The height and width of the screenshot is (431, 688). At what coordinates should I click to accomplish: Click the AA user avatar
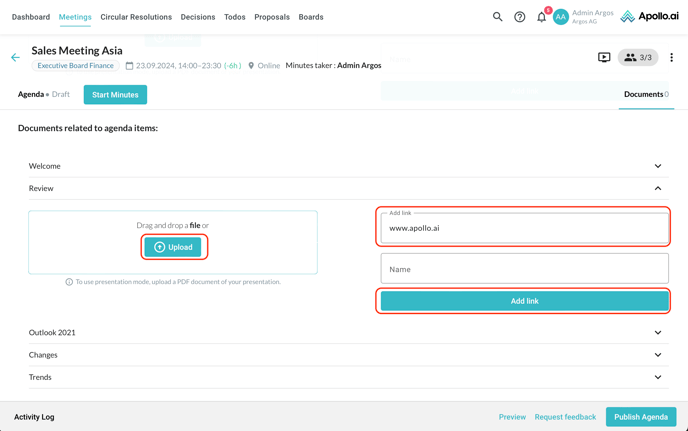561,17
